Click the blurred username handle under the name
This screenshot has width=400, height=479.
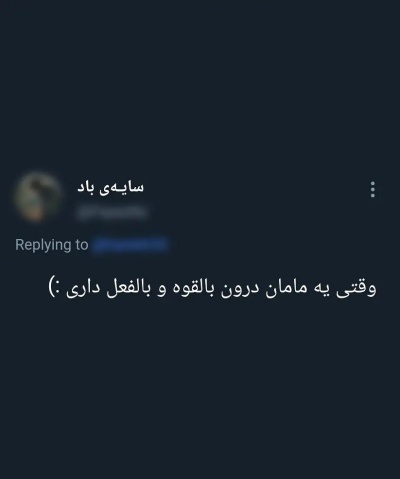[112, 213]
